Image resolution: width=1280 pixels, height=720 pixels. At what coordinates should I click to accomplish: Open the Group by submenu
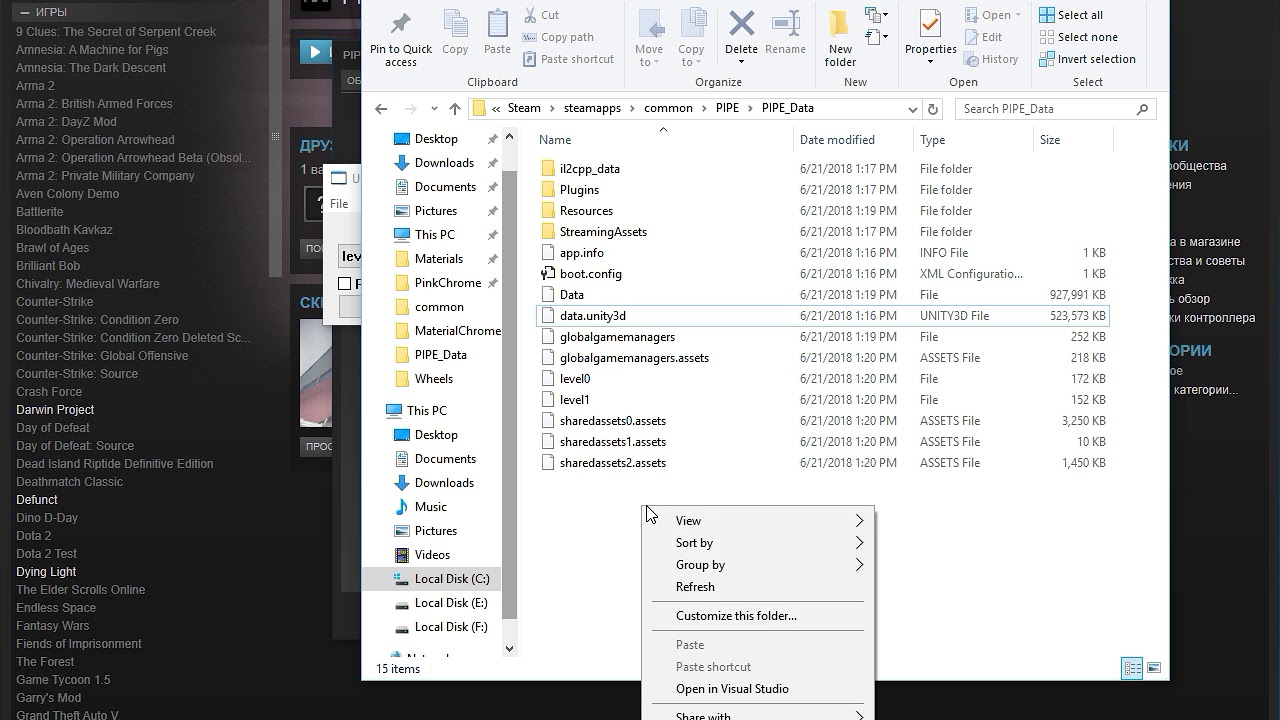(758, 565)
